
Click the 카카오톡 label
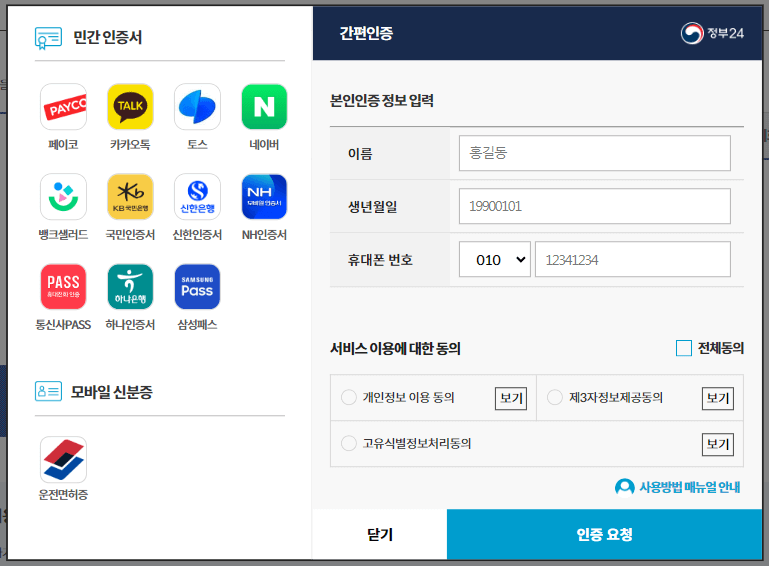[130, 145]
